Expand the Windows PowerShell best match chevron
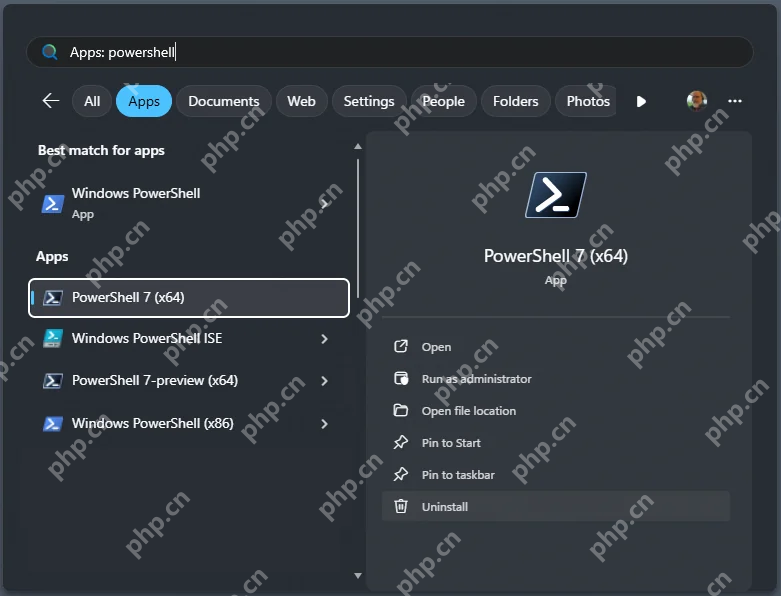Image resolution: width=781 pixels, height=596 pixels. [x=324, y=204]
